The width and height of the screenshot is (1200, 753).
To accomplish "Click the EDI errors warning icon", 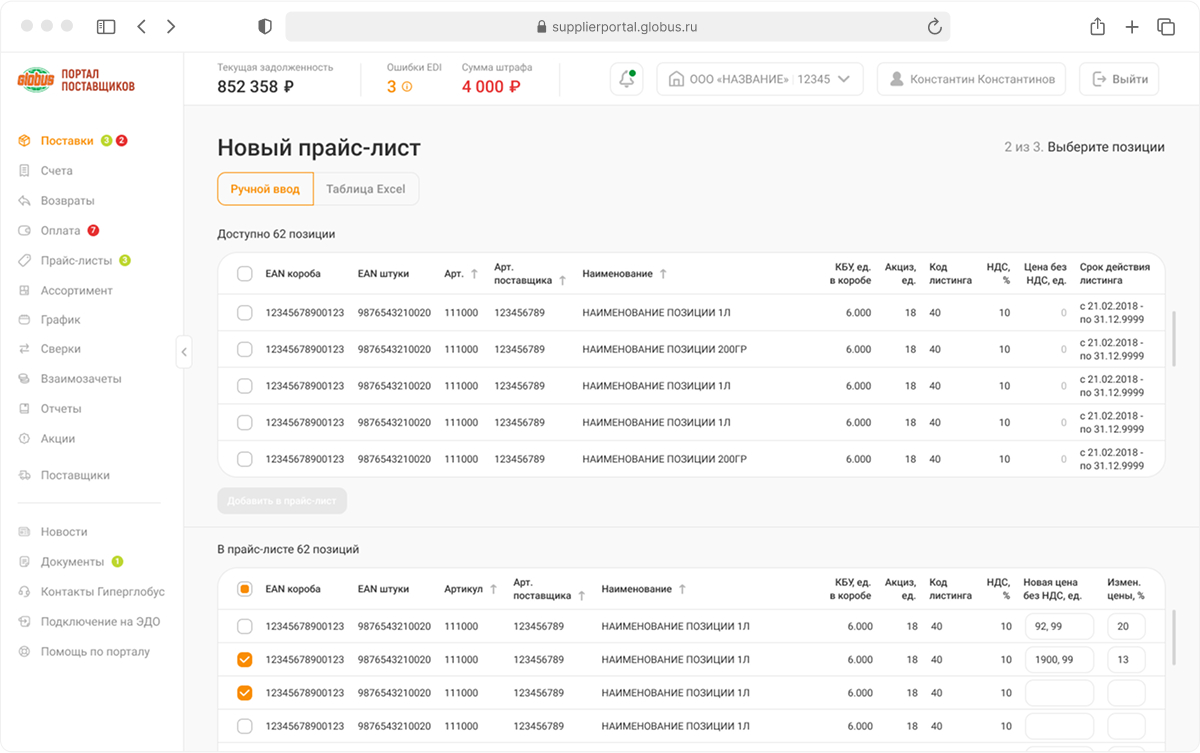I will (x=407, y=87).
